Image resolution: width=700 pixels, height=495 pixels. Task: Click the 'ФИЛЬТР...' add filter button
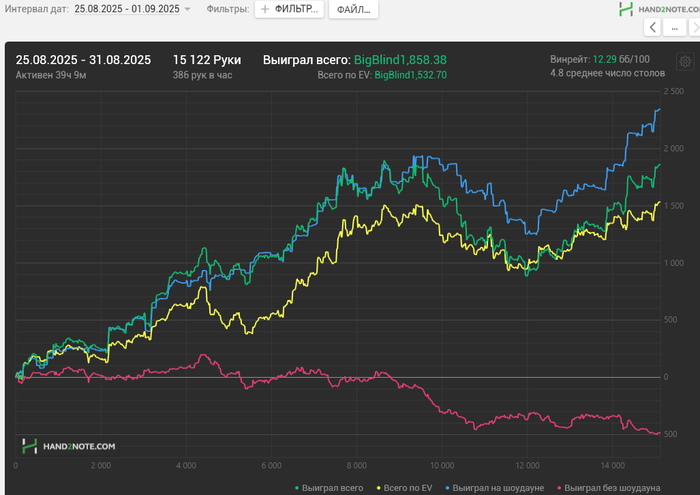(x=291, y=9)
